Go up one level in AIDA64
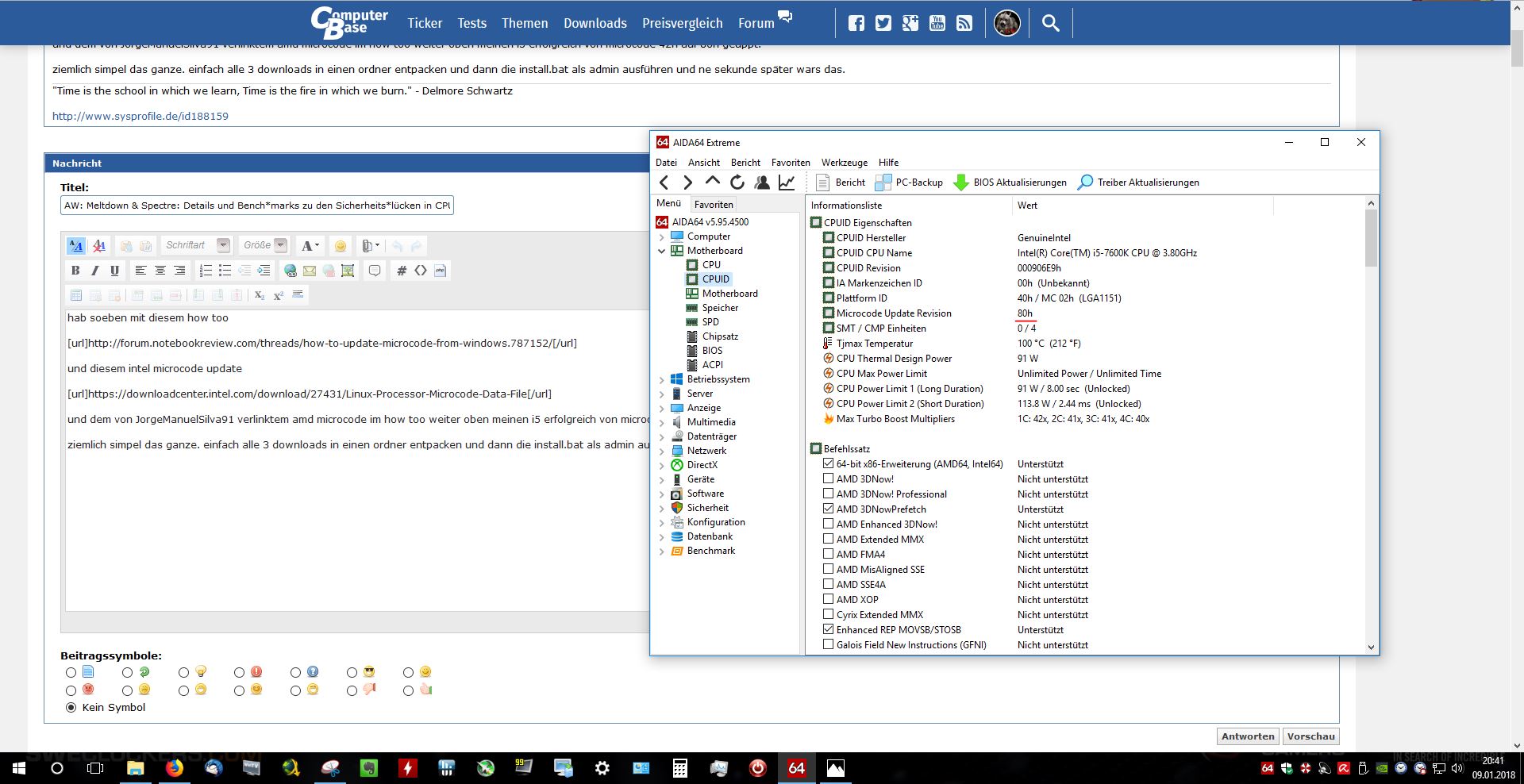The width and height of the screenshot is (1524, 784). coord(713,182)
